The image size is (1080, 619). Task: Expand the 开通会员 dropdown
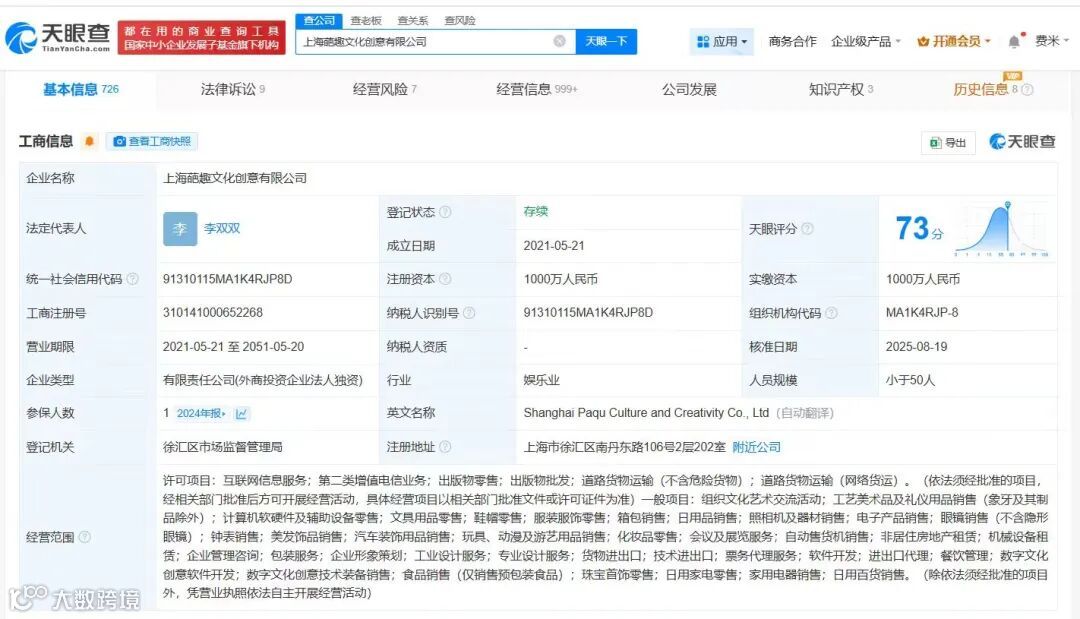pos(954,41)
